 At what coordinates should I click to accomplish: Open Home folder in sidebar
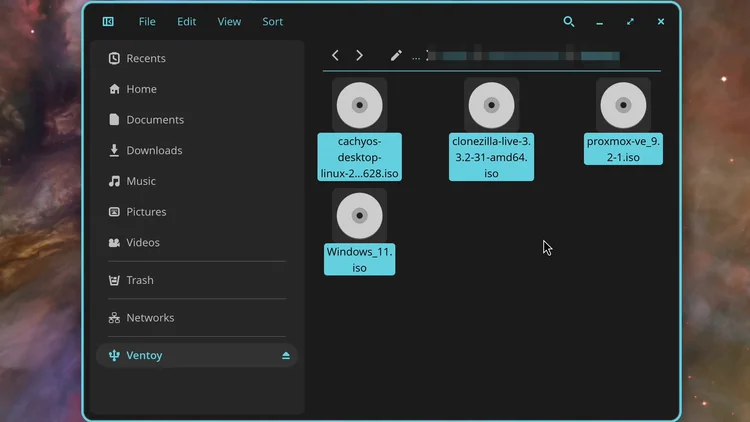tap(197, 89)
